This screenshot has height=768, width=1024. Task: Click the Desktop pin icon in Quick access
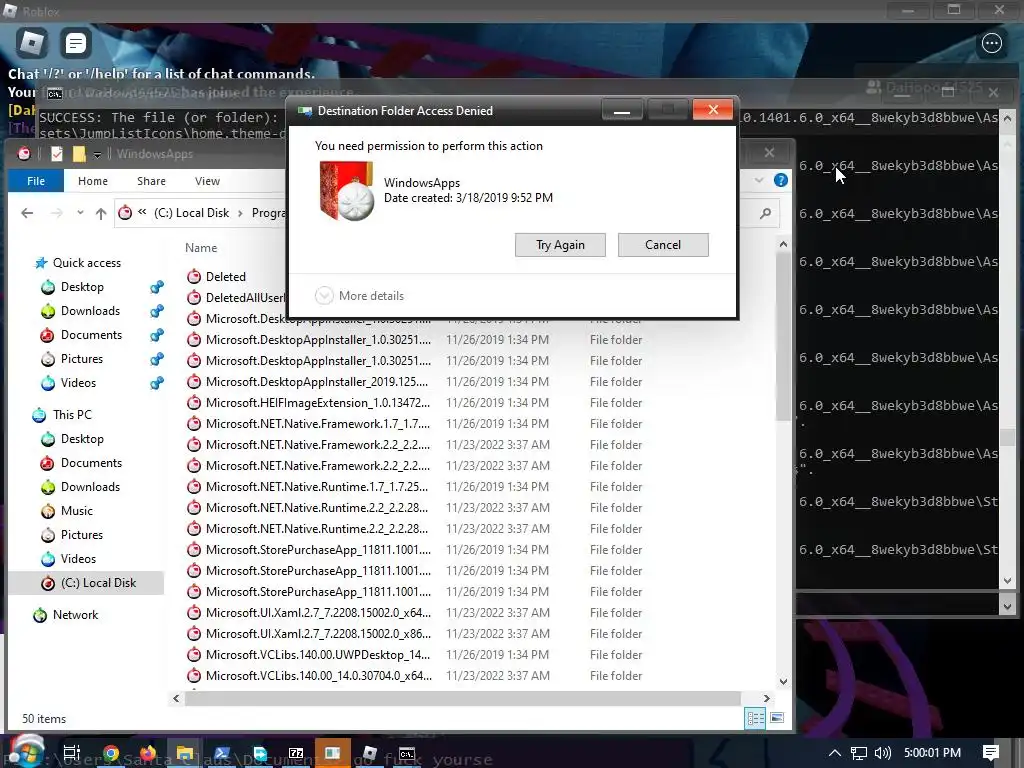pos(157,287)
